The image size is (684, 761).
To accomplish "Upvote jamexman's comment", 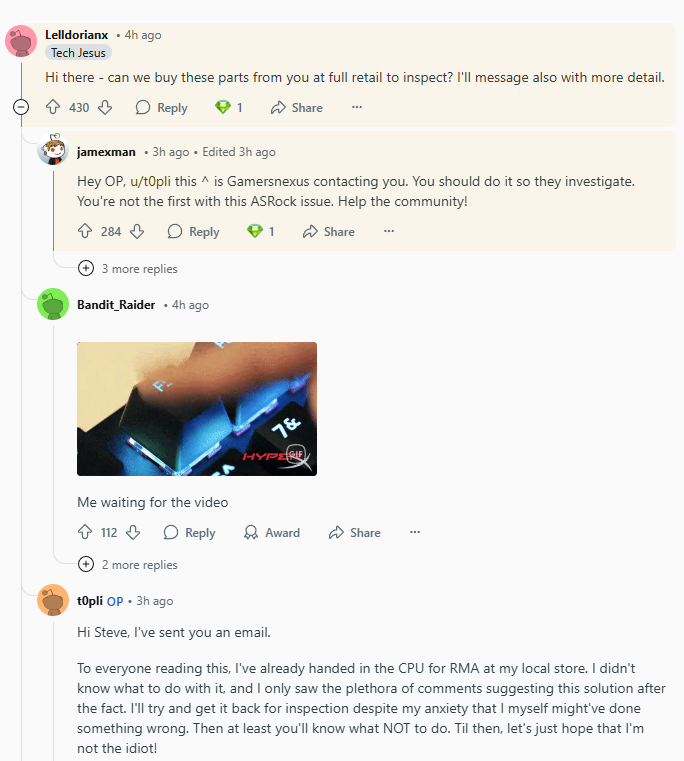I will (x=85, y=232).
